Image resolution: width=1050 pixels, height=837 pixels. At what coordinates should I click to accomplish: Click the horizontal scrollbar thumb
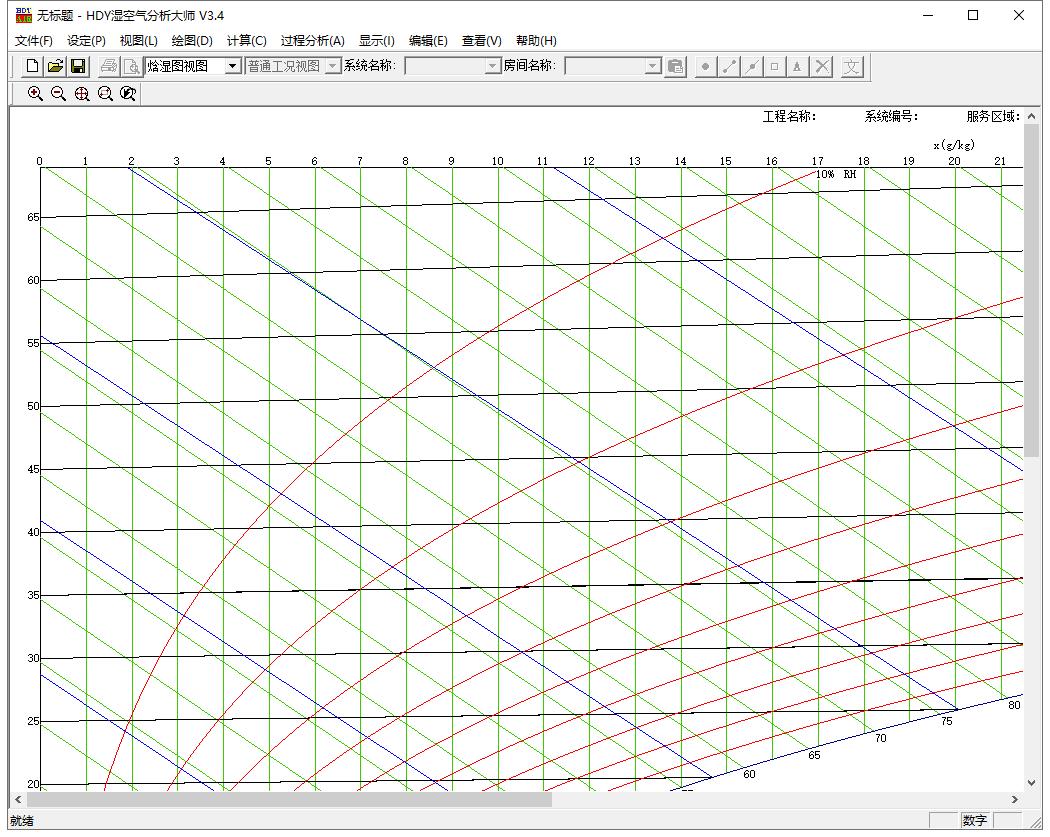click(x=289, y=799)
